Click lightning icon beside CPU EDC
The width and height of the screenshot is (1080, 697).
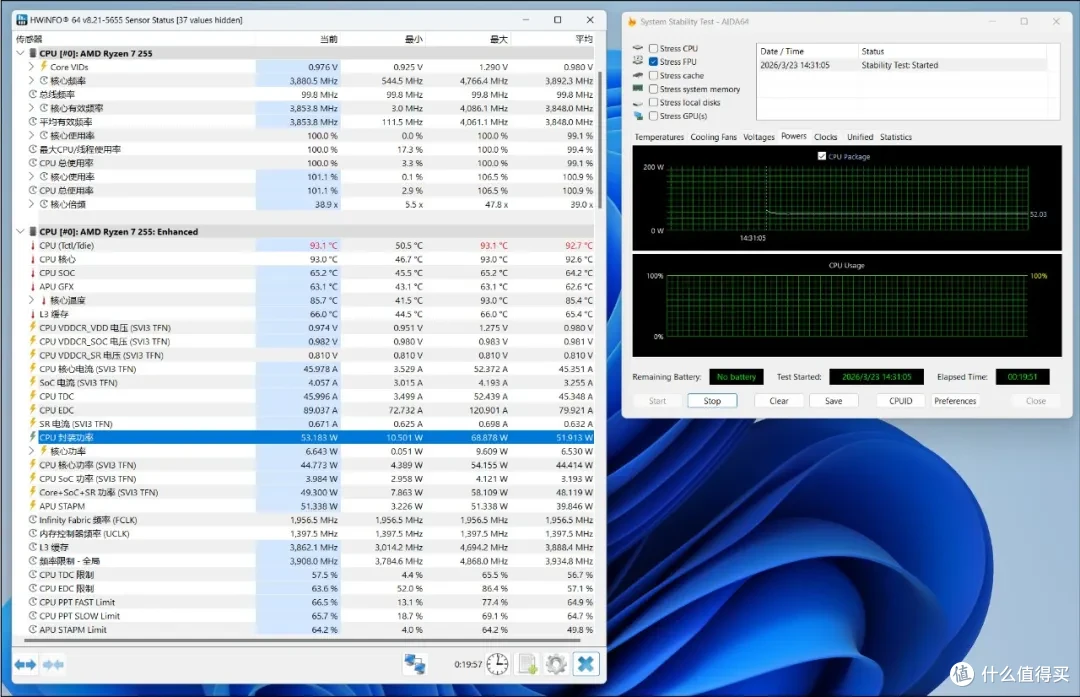pos(32,410)
